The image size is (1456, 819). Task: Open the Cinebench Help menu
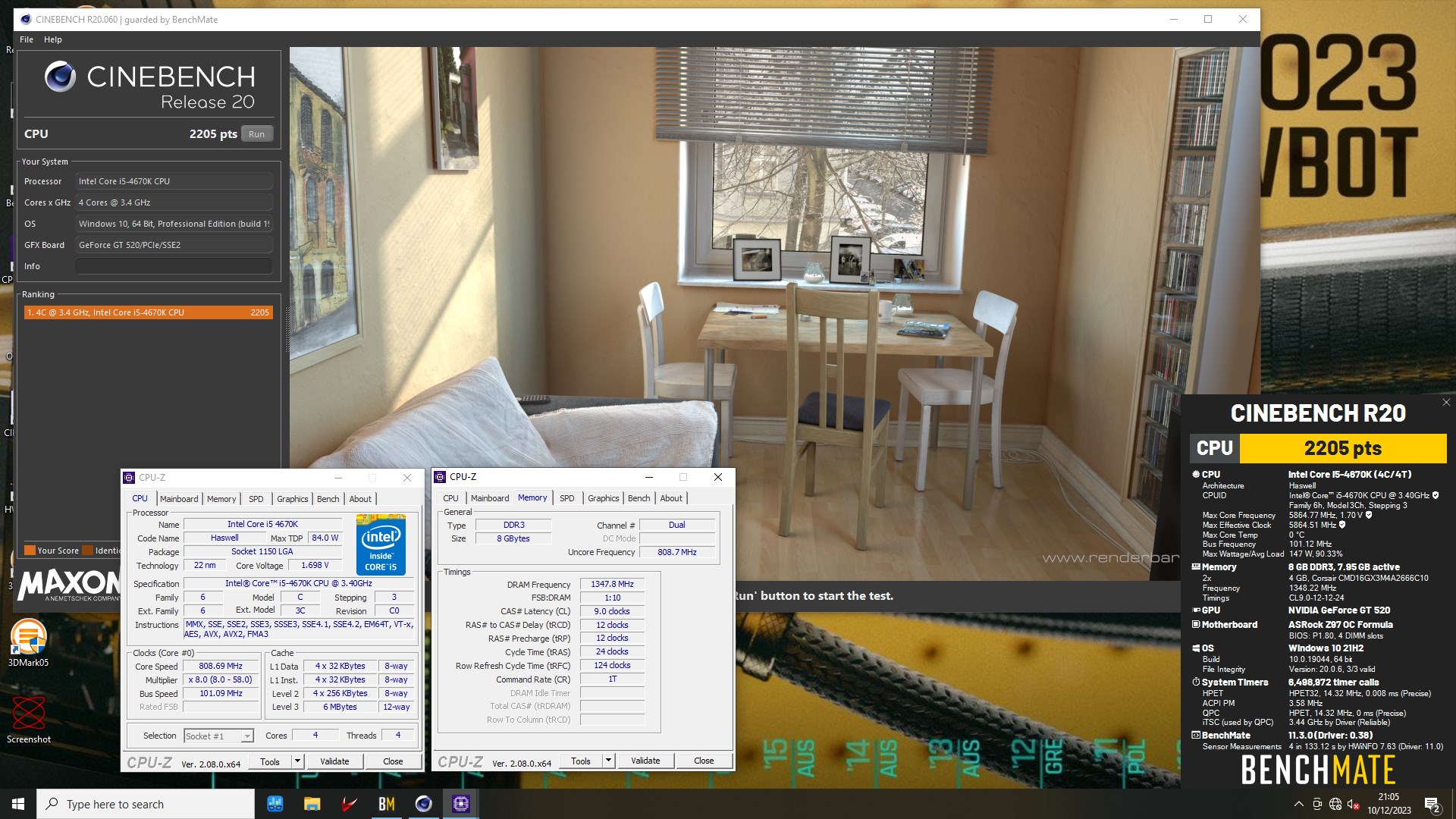tap(53, 39)
